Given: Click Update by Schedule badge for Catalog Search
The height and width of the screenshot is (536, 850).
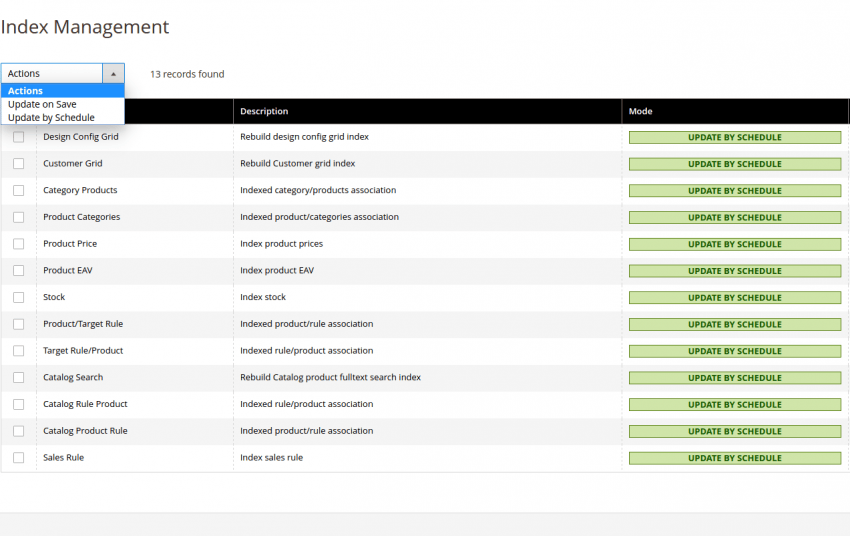Looking at the screenshot, I should (735, 378).
